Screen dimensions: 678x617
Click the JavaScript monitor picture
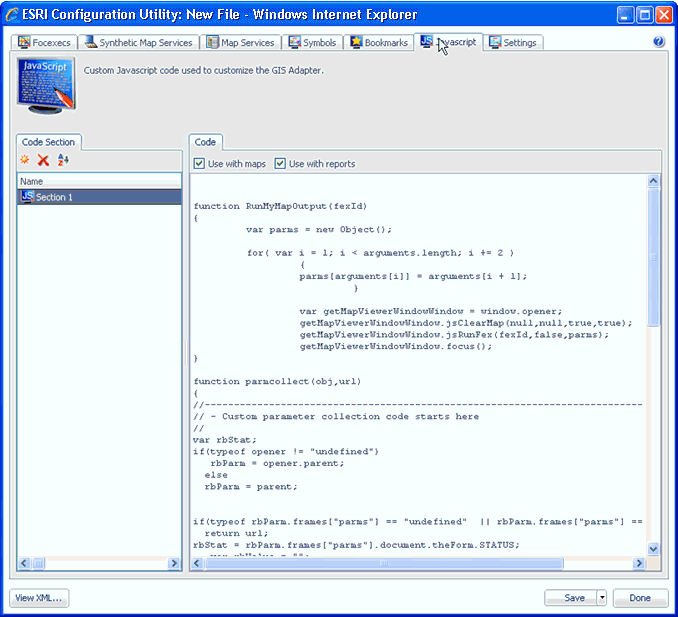point(46,85)
